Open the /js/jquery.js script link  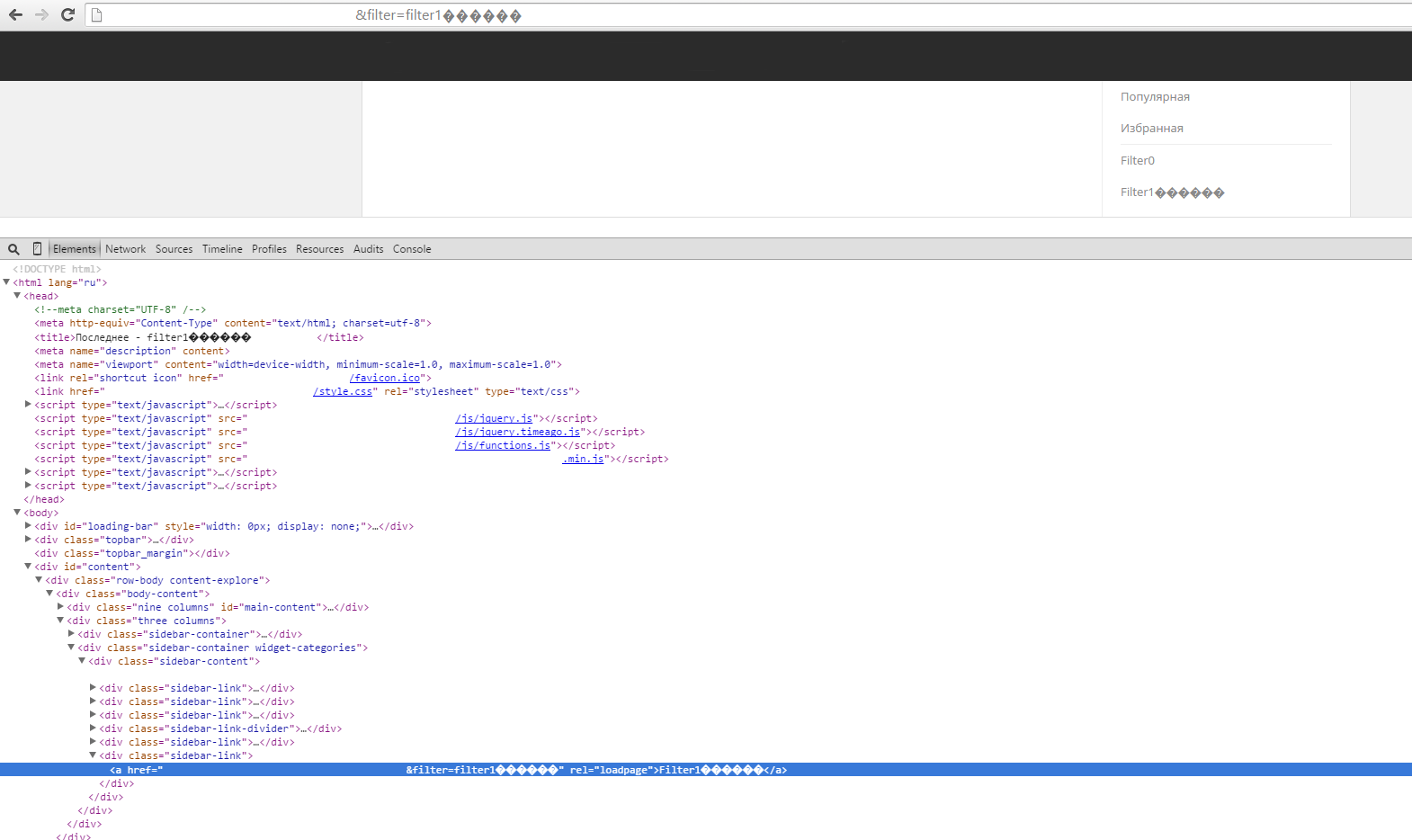pyautogui.click(x=494, y=418)
